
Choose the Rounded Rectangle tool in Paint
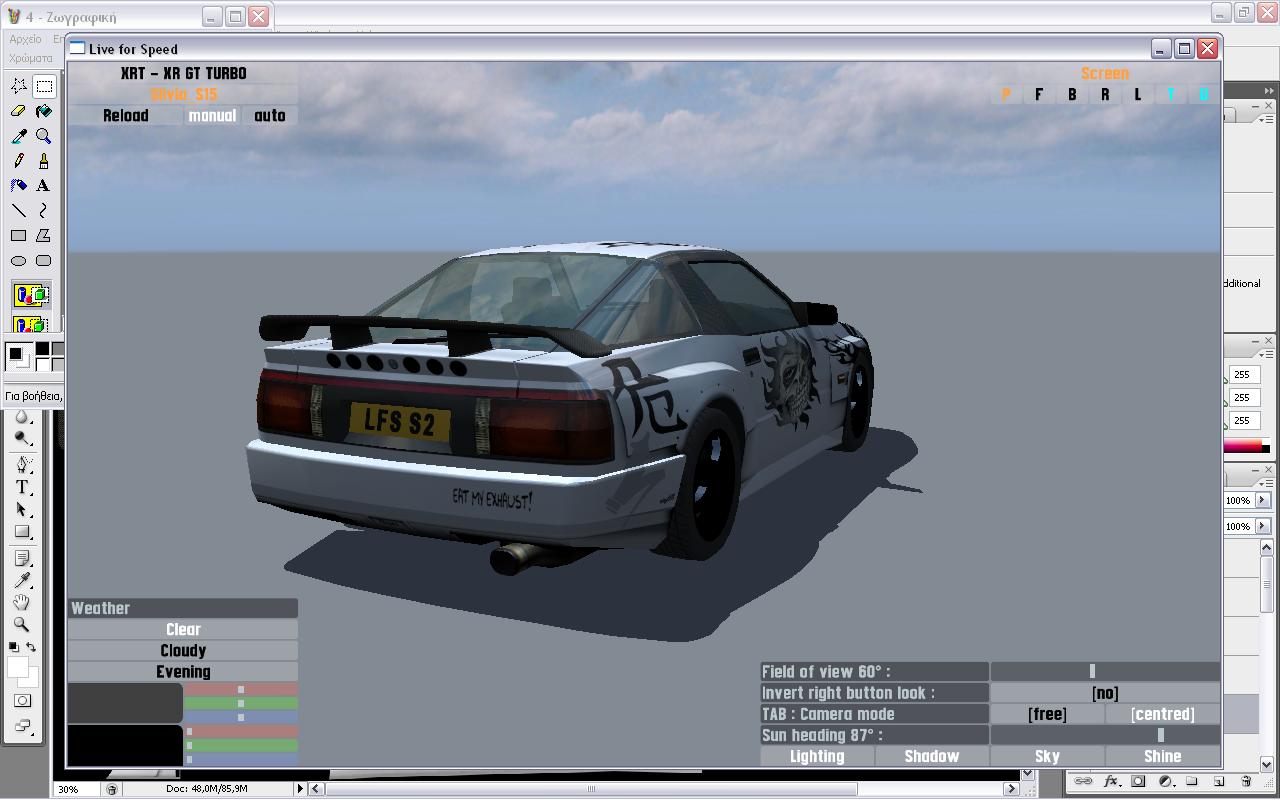pyautogui.click(x=44, y=260)
